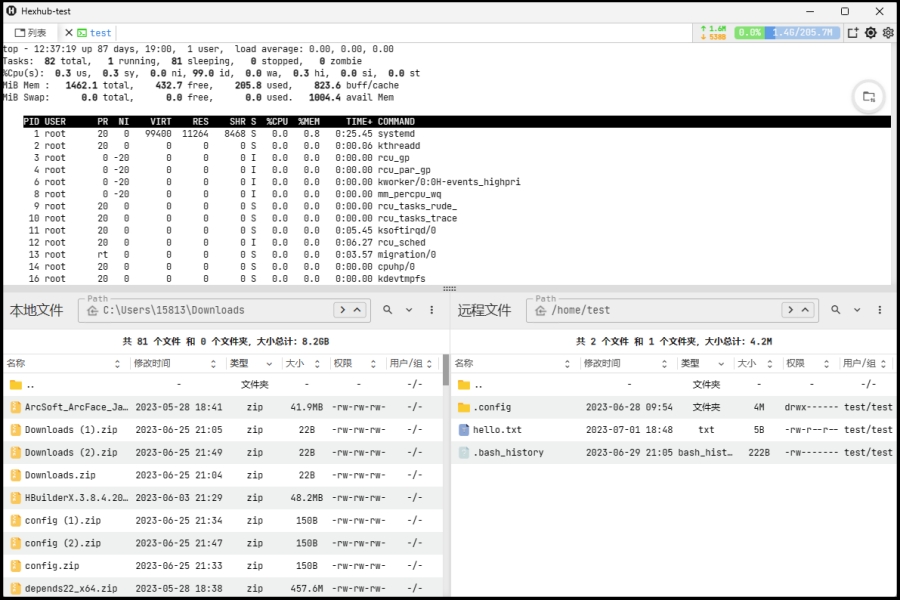The width and height of the screenshot is (900, 600).
Task: Expand the remote 类型 filter dropdown
Action: 721,363
